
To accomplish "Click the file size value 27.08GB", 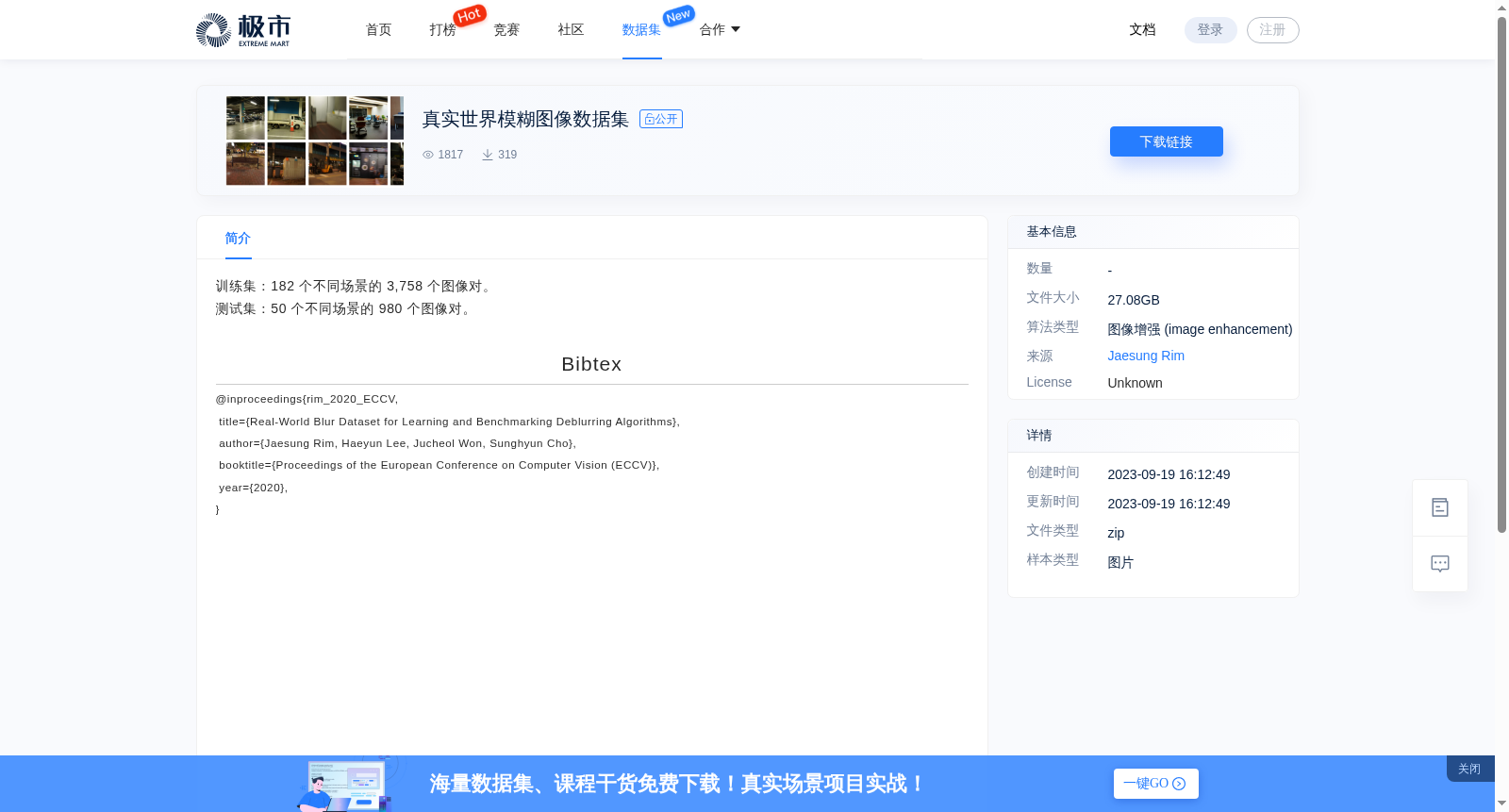I will [1133, 300].
